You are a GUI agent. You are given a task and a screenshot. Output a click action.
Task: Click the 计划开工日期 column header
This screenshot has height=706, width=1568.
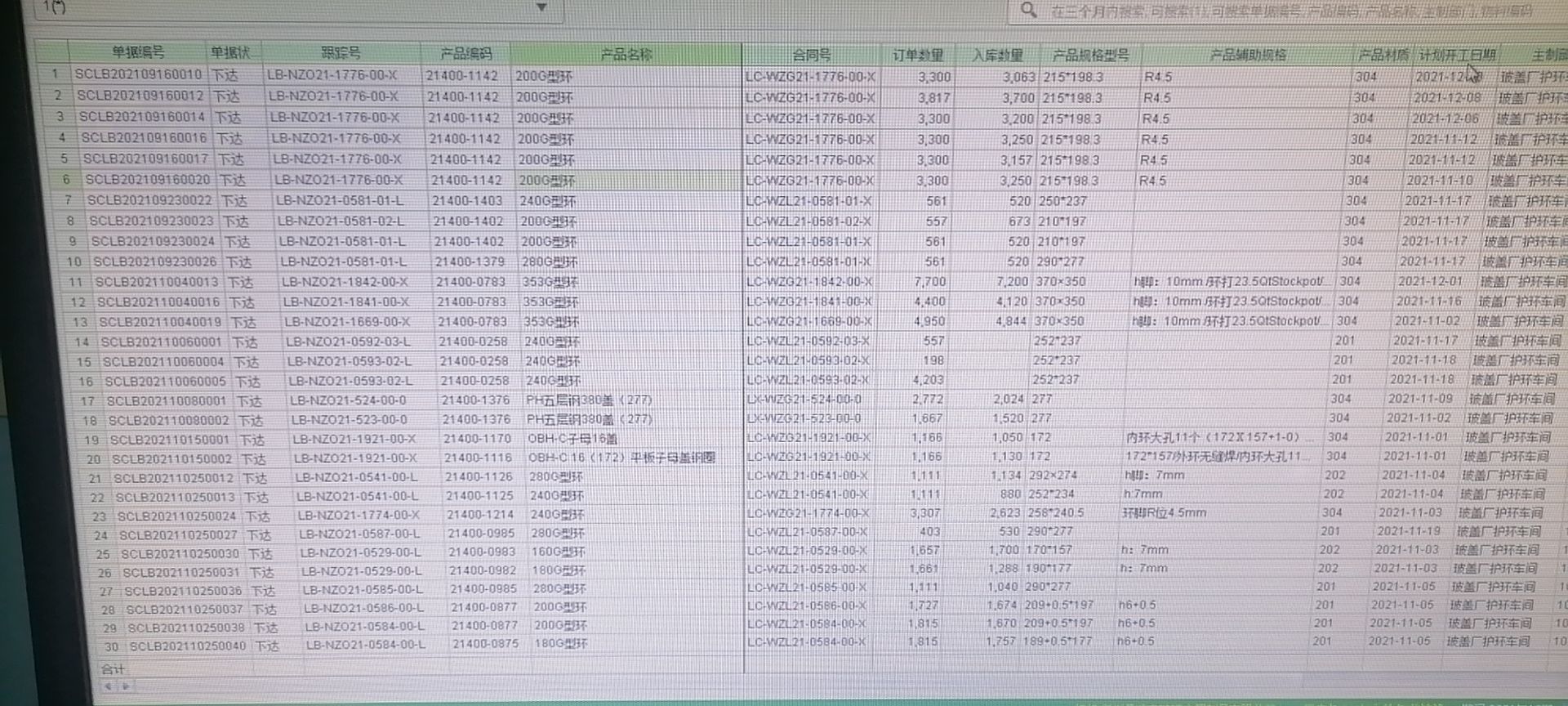tap(1456, 55)
